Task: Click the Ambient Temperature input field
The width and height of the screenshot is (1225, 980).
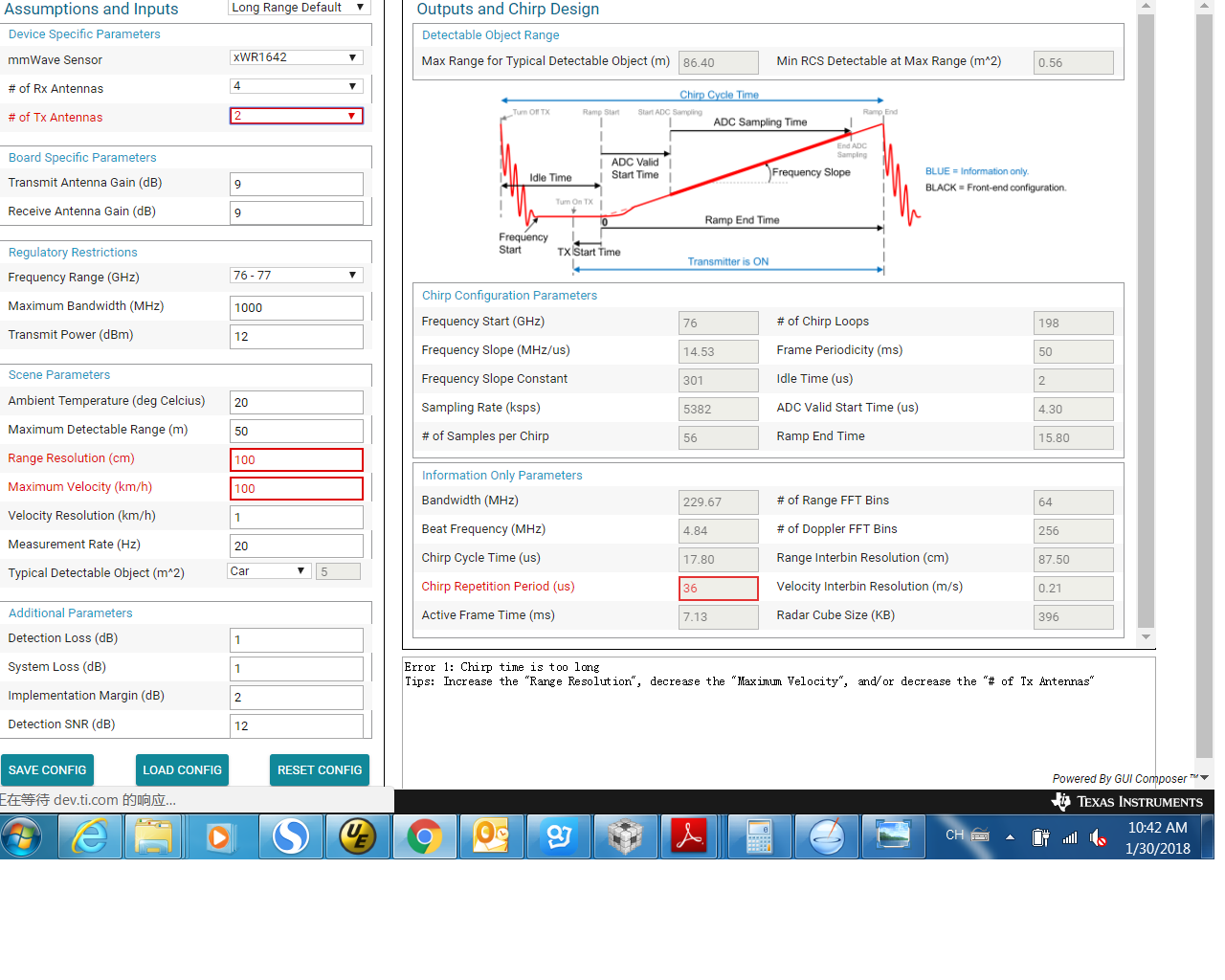Action: coord(297,402)
